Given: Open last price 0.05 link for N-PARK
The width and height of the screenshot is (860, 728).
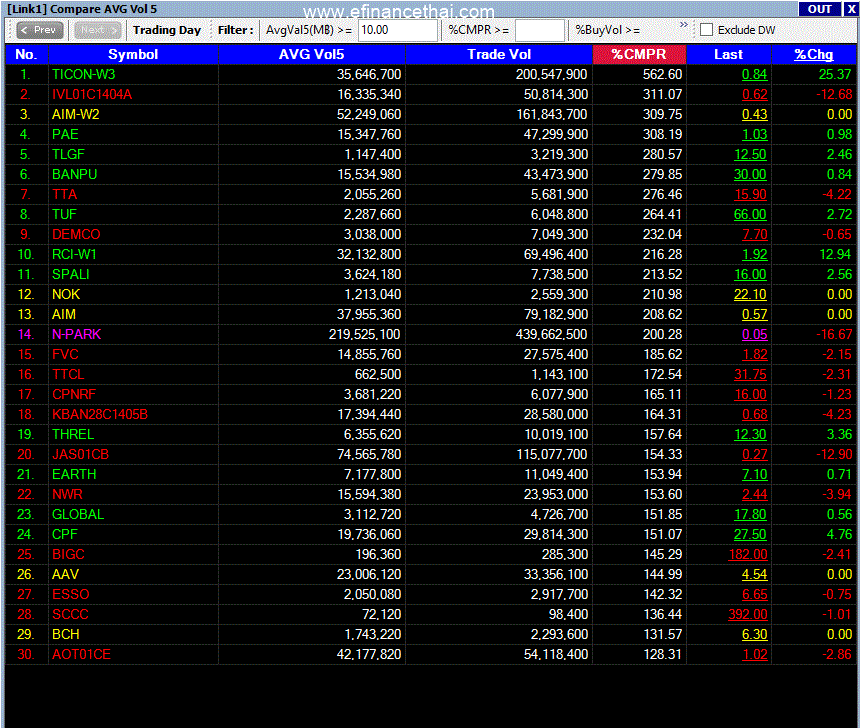Looking at the screenshot, I should tap(755, 334).
